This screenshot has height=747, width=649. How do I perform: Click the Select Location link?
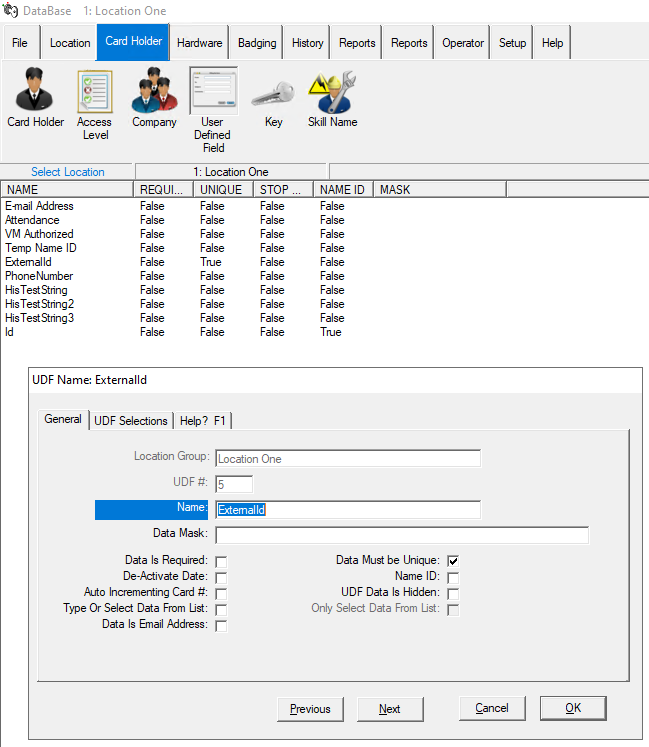pyautogui.click(x=68, y=172)
